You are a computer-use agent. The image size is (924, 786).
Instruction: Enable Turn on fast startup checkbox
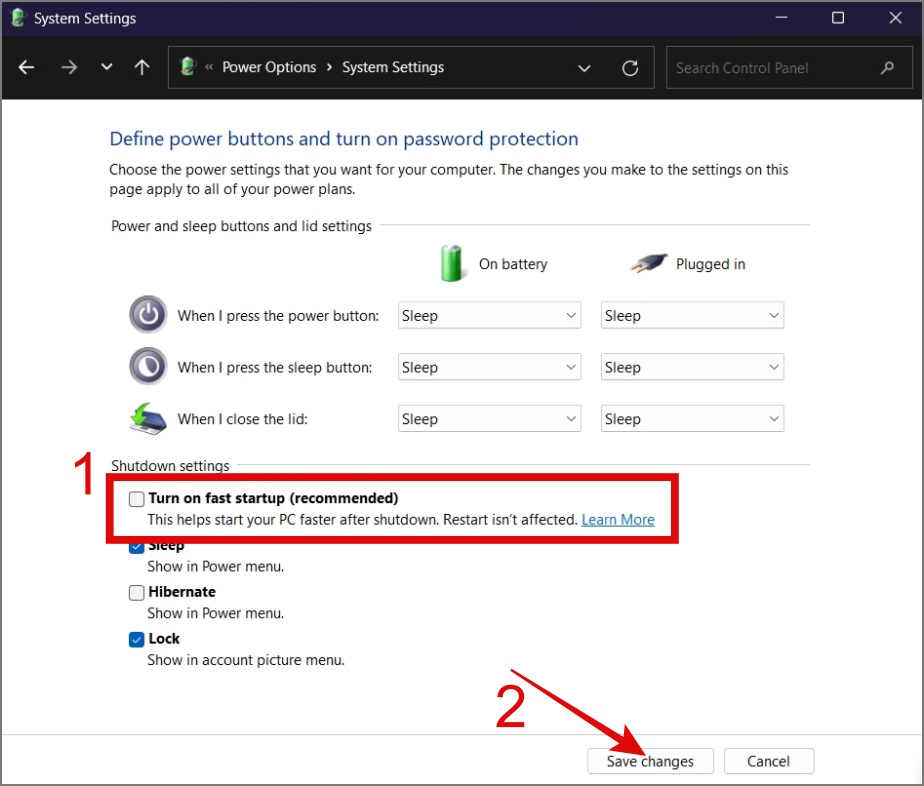point(137,499)
